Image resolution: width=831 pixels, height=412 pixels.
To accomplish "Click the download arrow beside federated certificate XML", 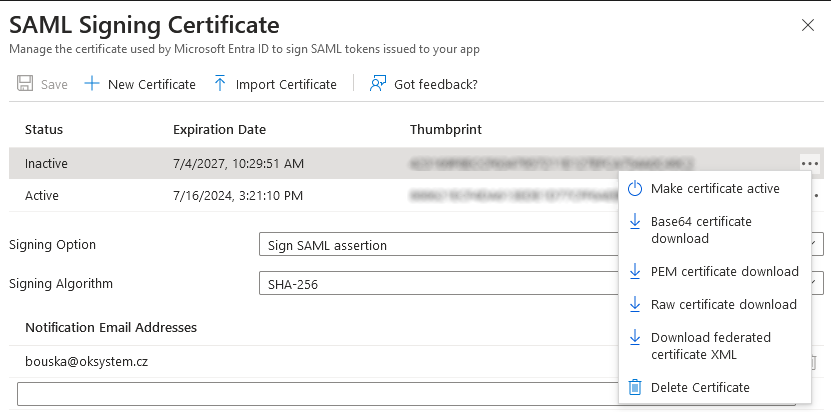I will click(634, 338).
